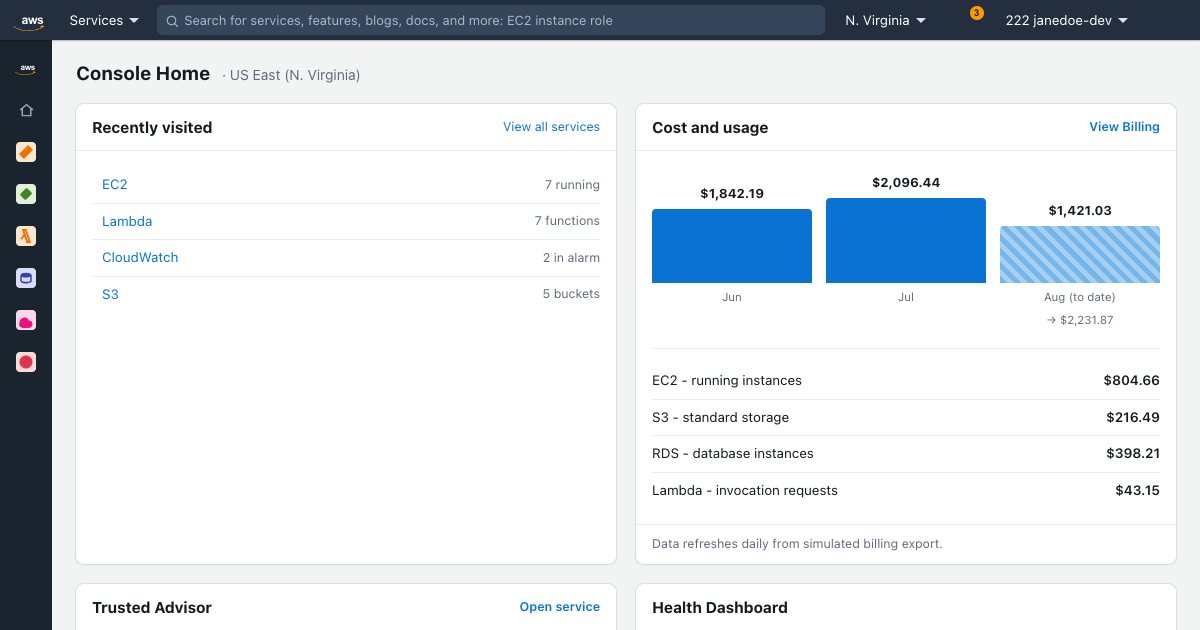Open the green diamond sidebar service icon
The width and height of the screenshot is (1200, 630).
coord(26,194)
